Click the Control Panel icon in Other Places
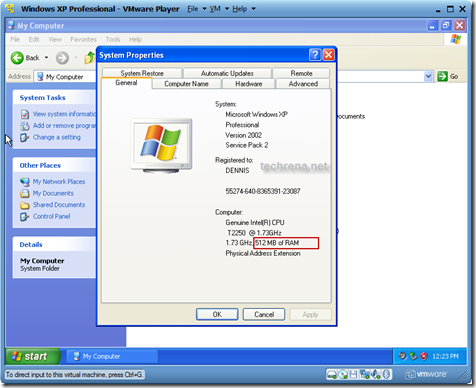This screenshot has height=388, width=476. tap(25, 217)
